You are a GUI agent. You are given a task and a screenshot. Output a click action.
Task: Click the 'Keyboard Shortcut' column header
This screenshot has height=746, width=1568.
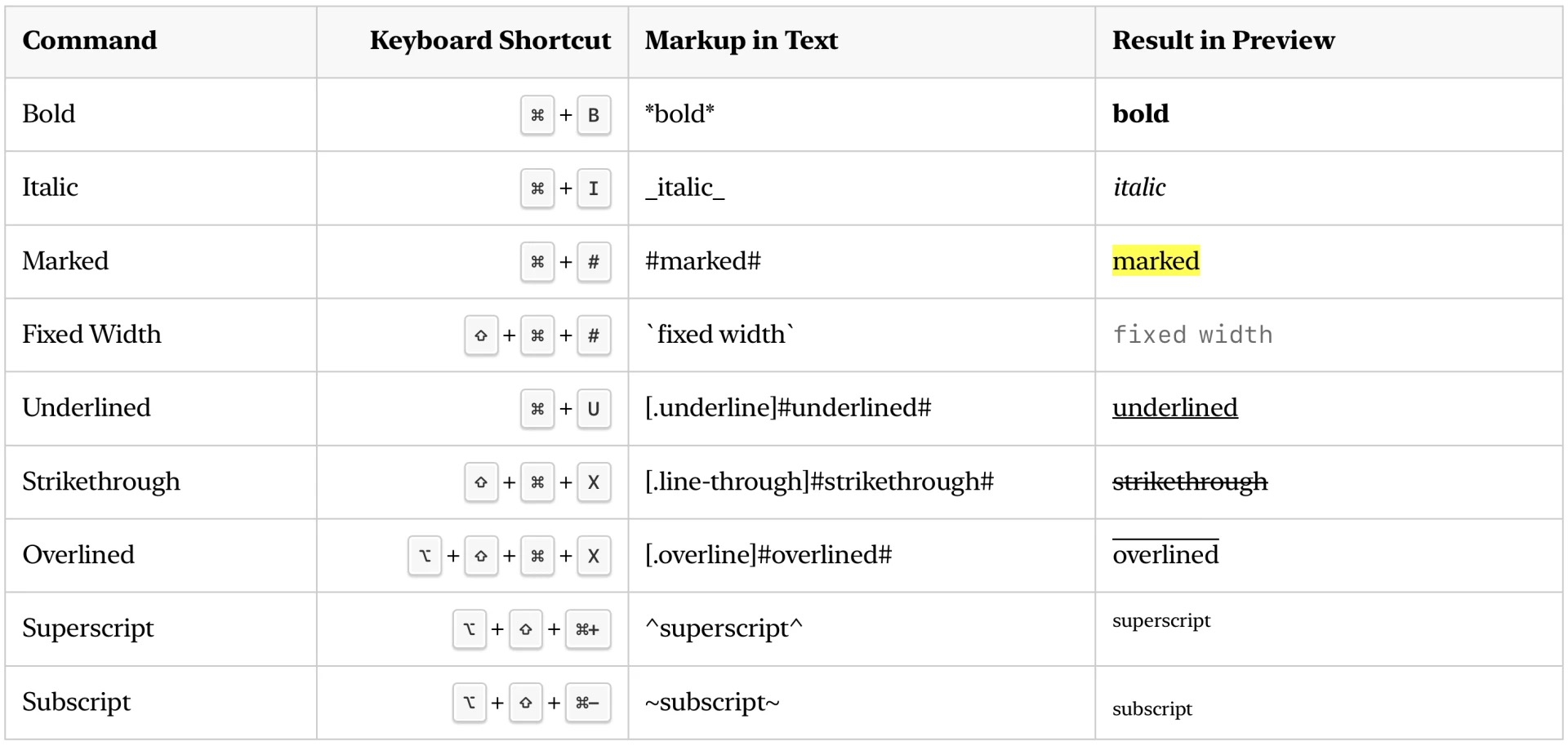(490, 41)
